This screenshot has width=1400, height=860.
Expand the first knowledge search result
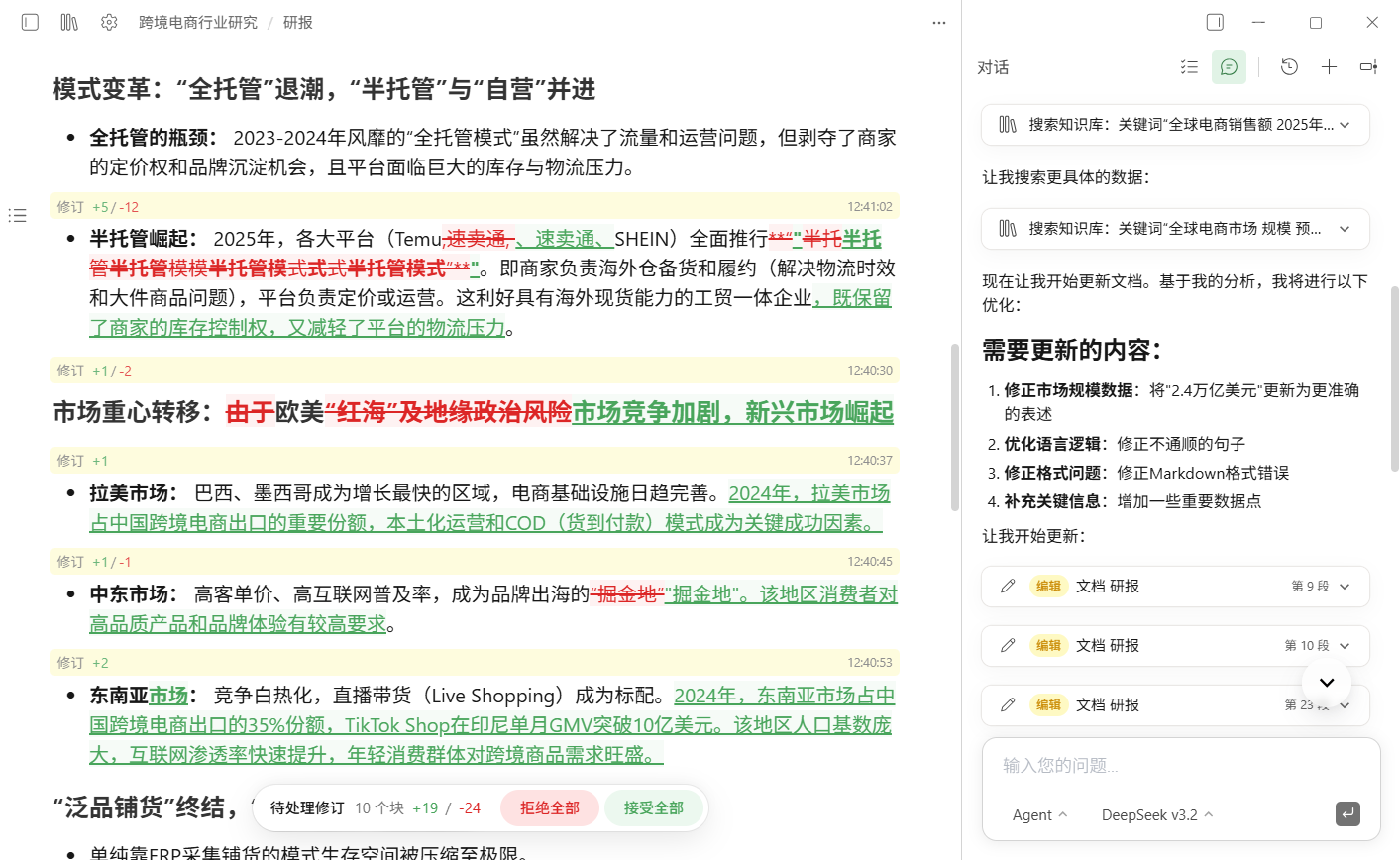1345,125
